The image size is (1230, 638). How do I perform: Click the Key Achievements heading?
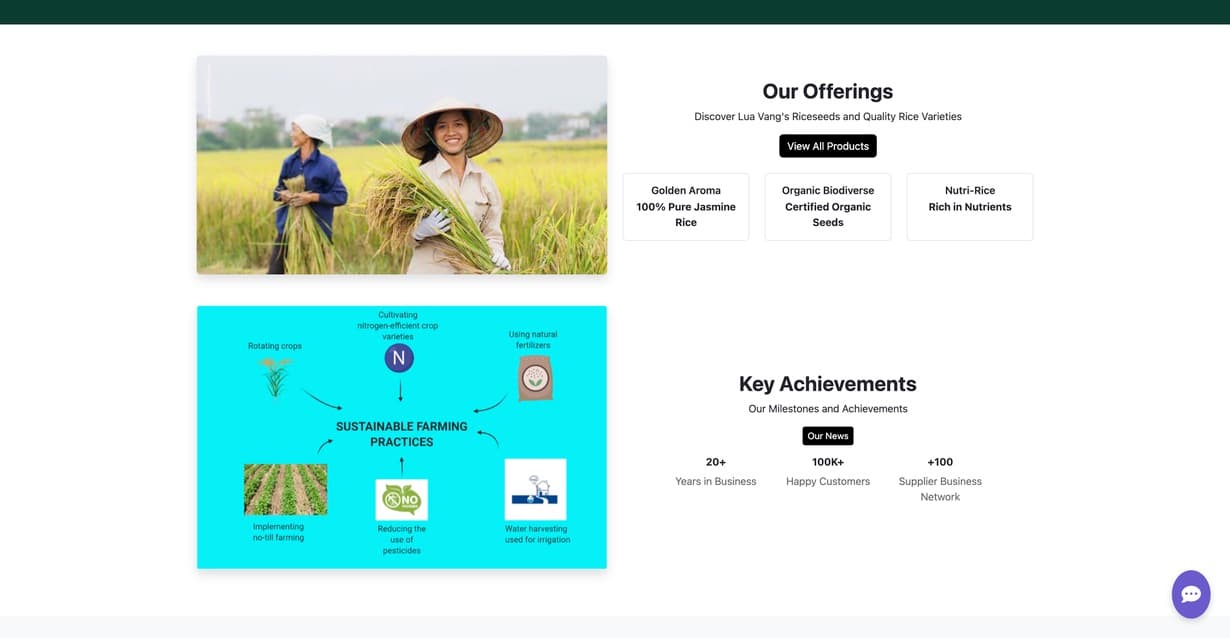(828, 384)
